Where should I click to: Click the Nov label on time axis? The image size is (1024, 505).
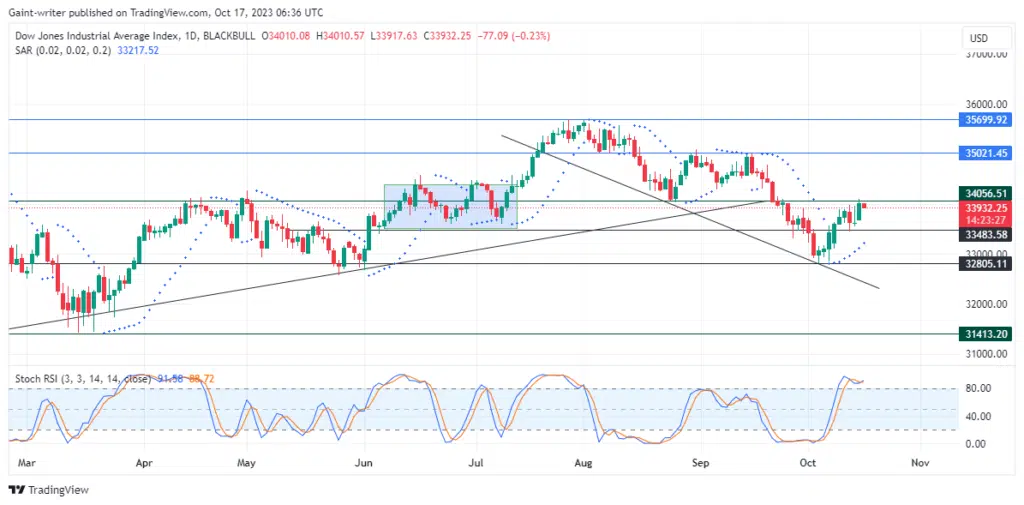point(920,463)
